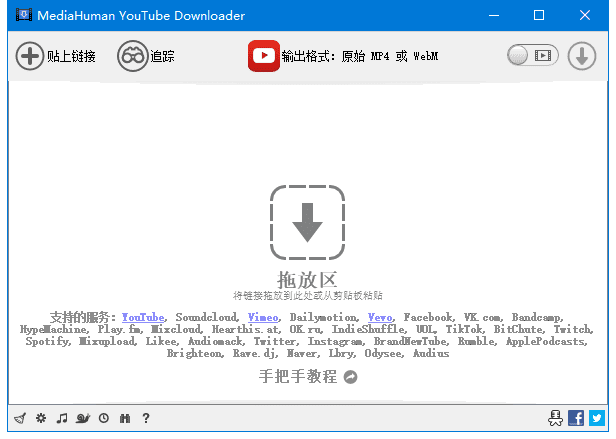
Task: Click the bottom status bar binoculars icon
Action: tap(124, 418)
